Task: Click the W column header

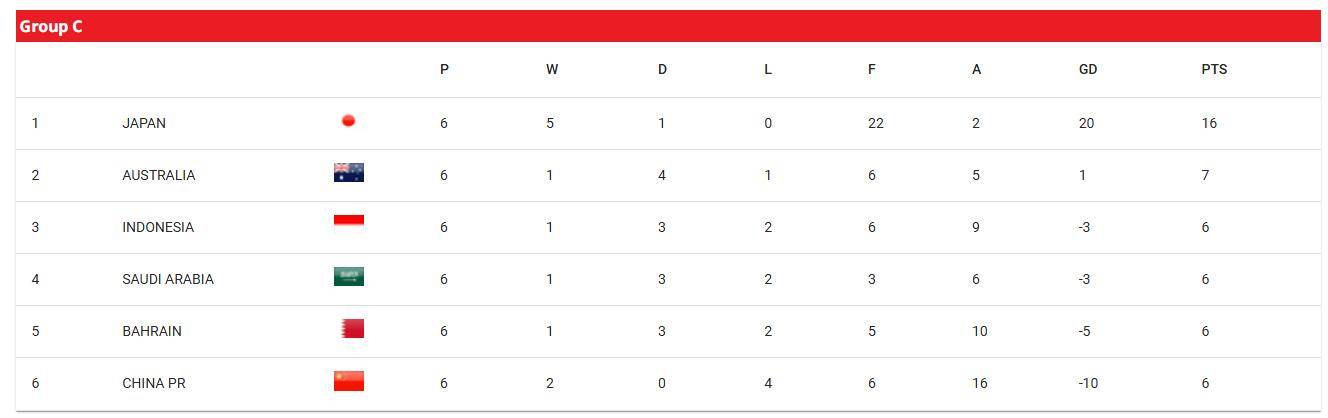Action: pyautogui.click(x=552, y=69)
